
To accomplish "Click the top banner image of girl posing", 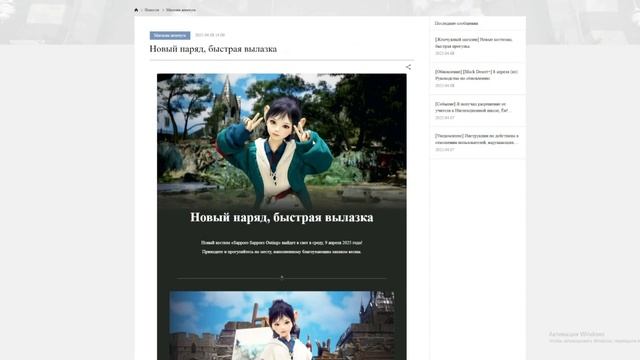I will (x=282, y=141).
